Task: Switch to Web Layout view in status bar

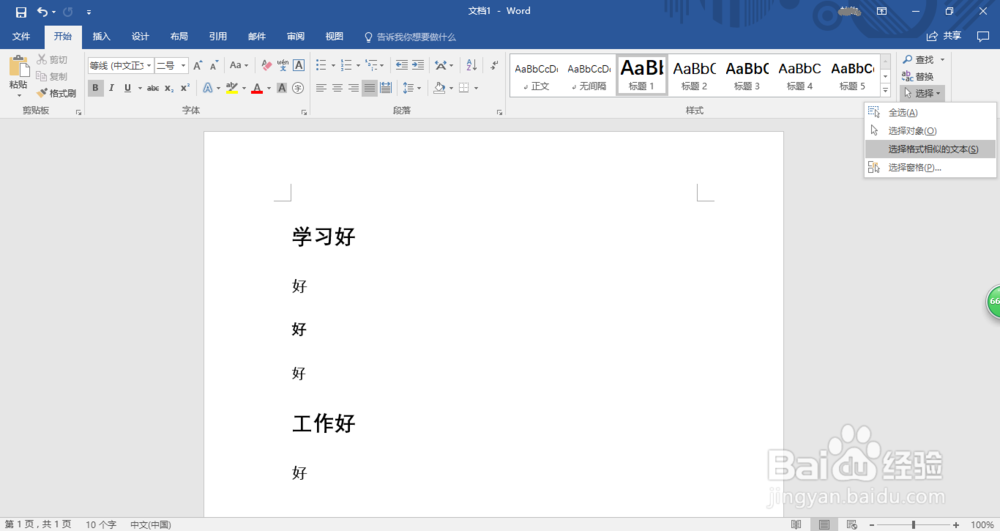Action: (852, 525)
